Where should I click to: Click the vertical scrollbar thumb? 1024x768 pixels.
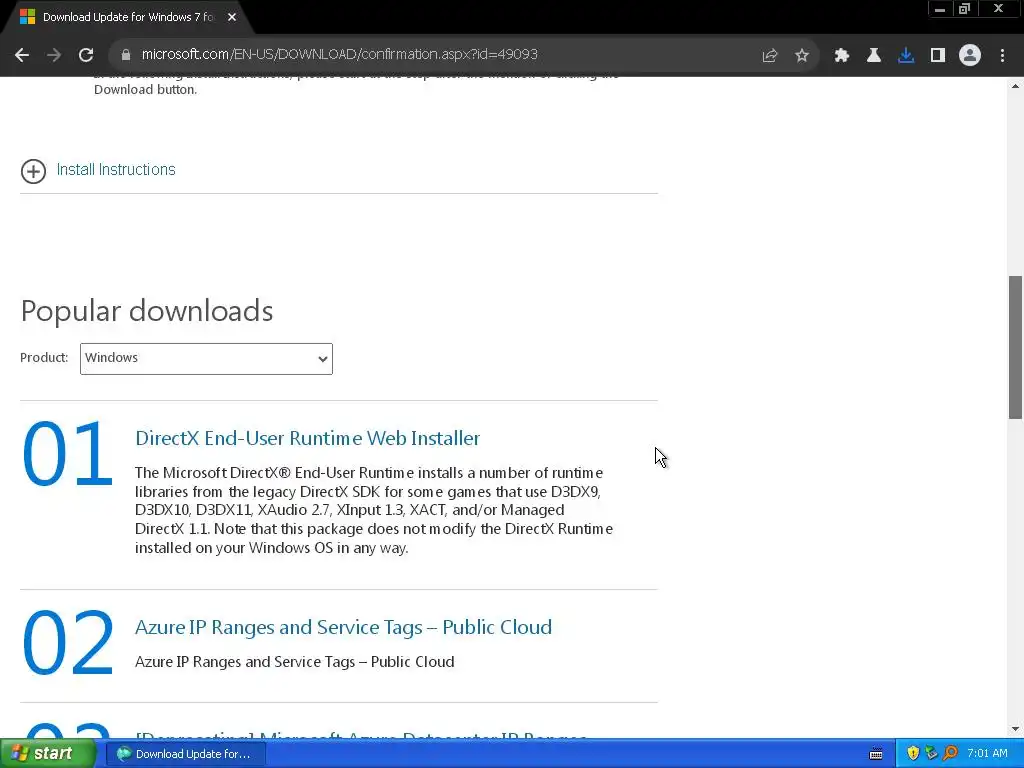pyautogui.click(x=1016, y=347)
